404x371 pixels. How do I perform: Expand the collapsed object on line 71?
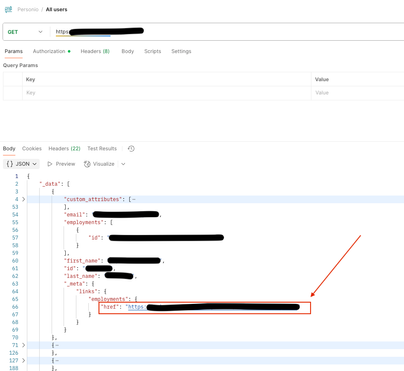pos(23,345)
